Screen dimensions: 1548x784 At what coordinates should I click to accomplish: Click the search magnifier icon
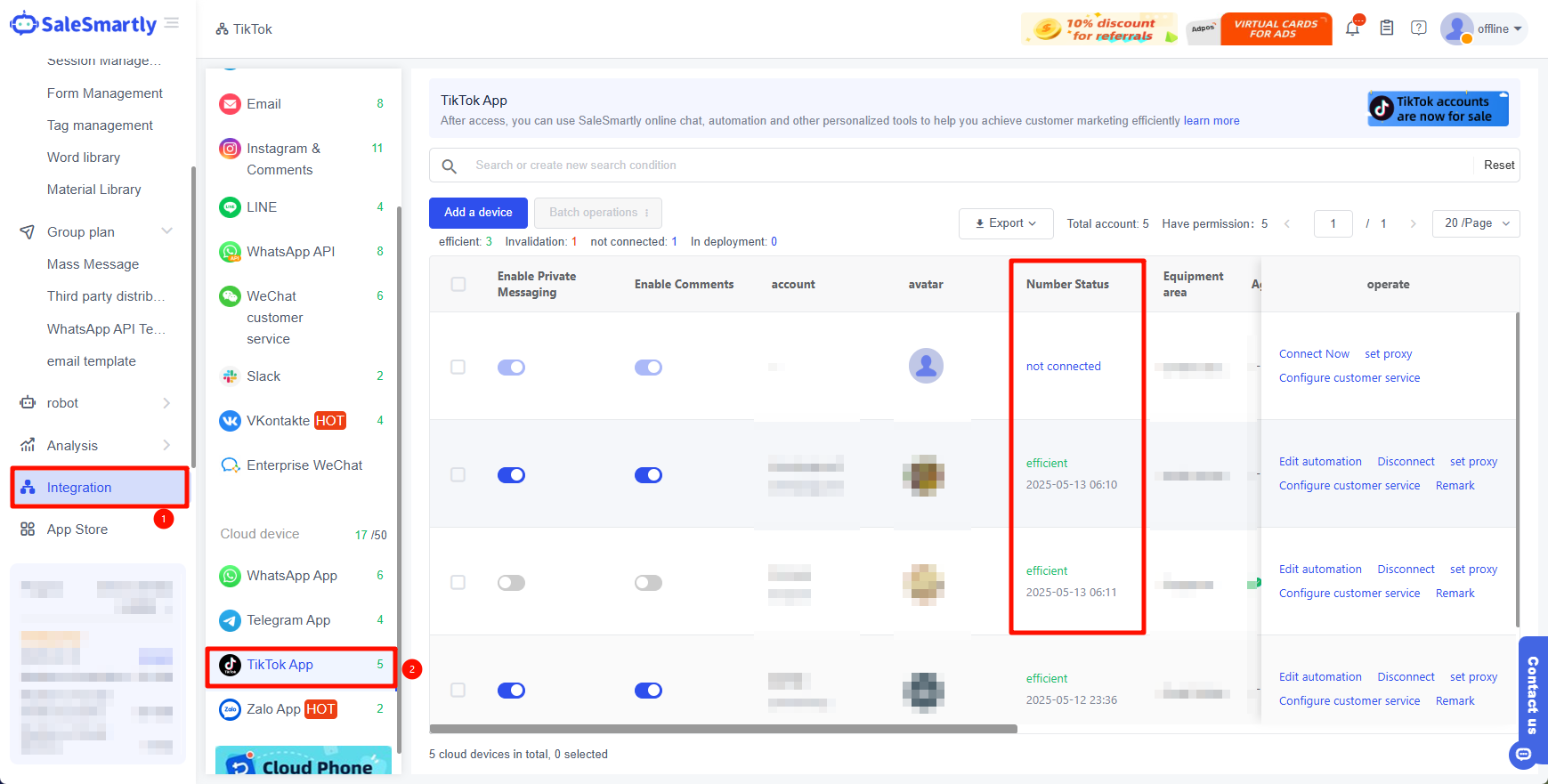tap(450, 166)
